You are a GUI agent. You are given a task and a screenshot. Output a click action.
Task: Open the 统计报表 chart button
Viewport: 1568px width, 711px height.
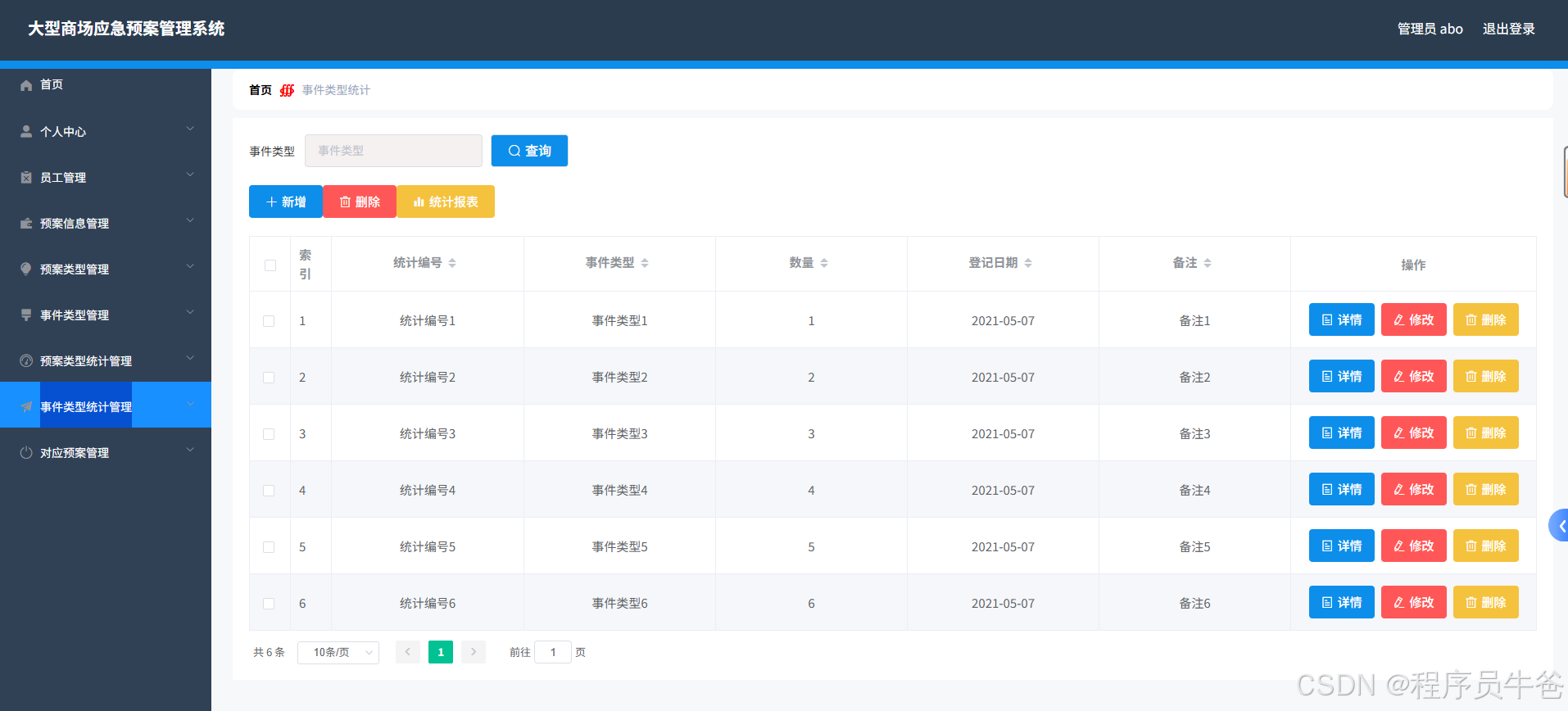point(446,202)
